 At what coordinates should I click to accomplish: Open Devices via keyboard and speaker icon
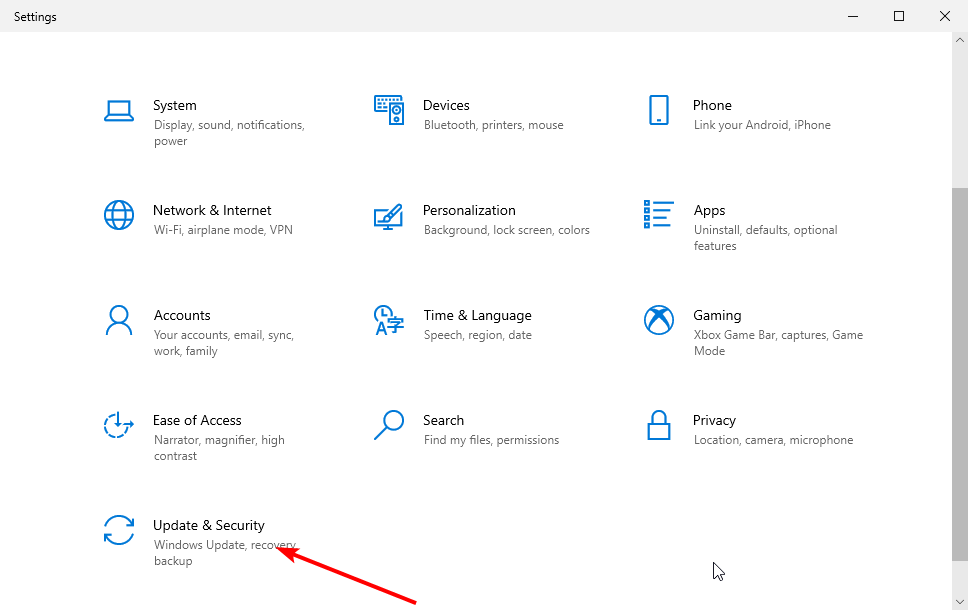[388, 110]
